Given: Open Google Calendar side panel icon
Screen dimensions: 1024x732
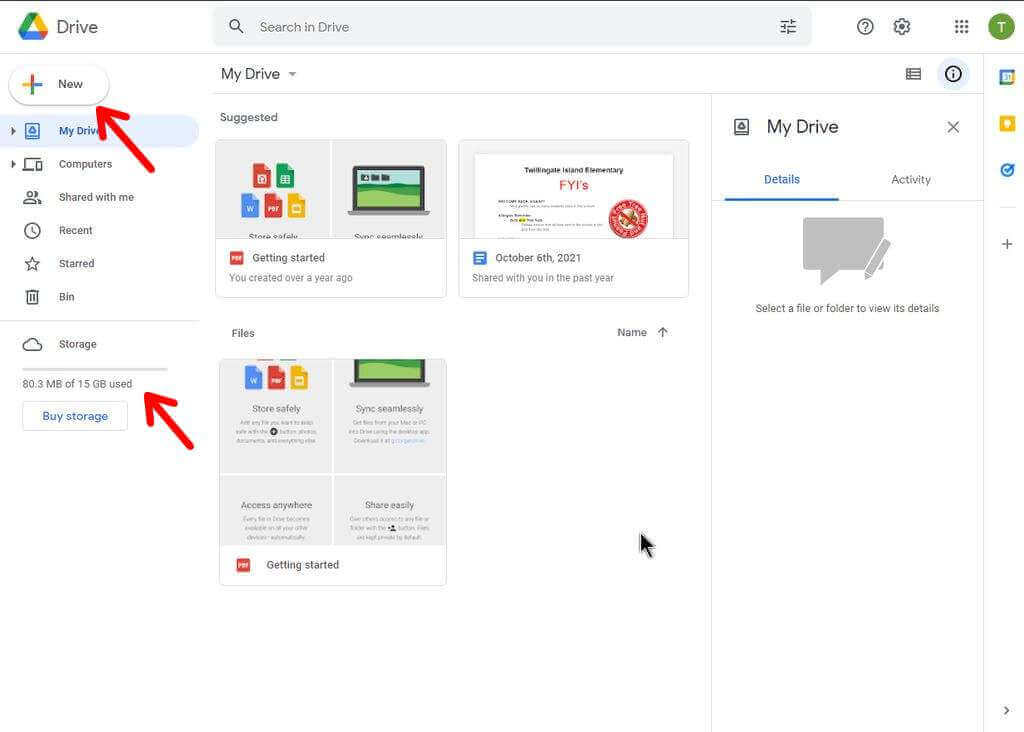Looking at the screenshot, I should tap(1007, 77).
